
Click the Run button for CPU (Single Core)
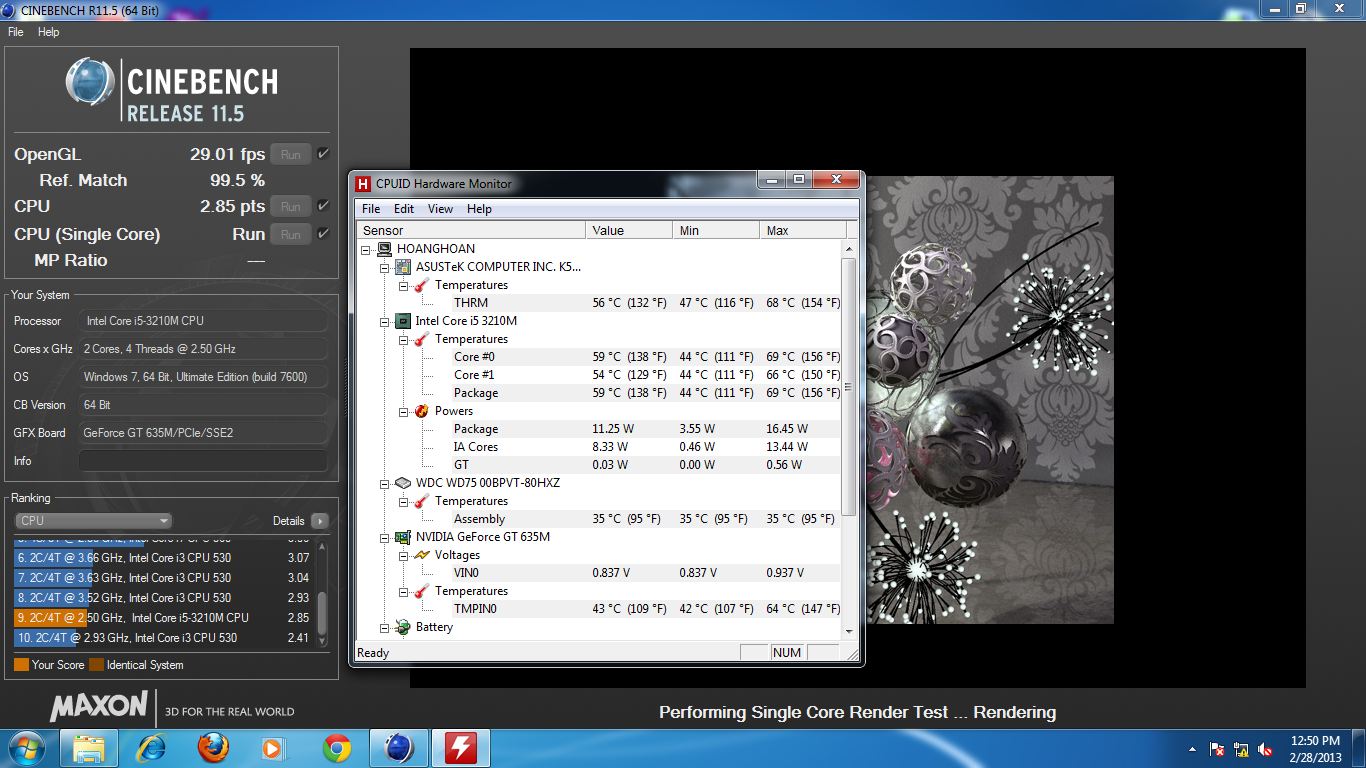point(291,235)
